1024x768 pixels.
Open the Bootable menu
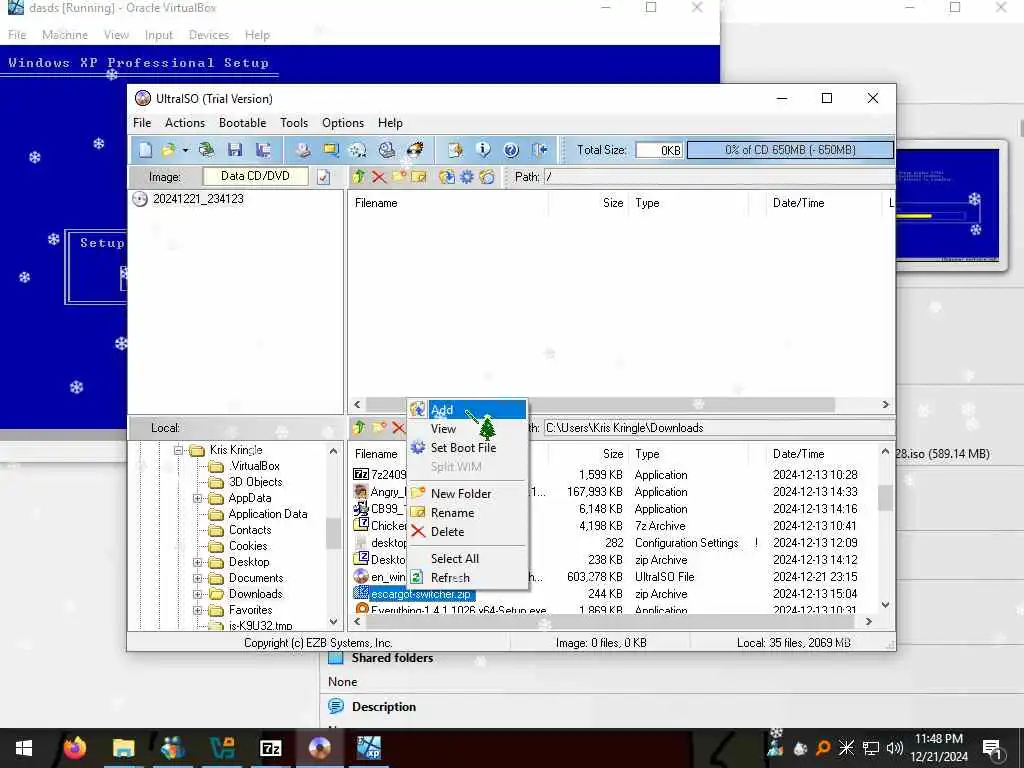point(242,123)
